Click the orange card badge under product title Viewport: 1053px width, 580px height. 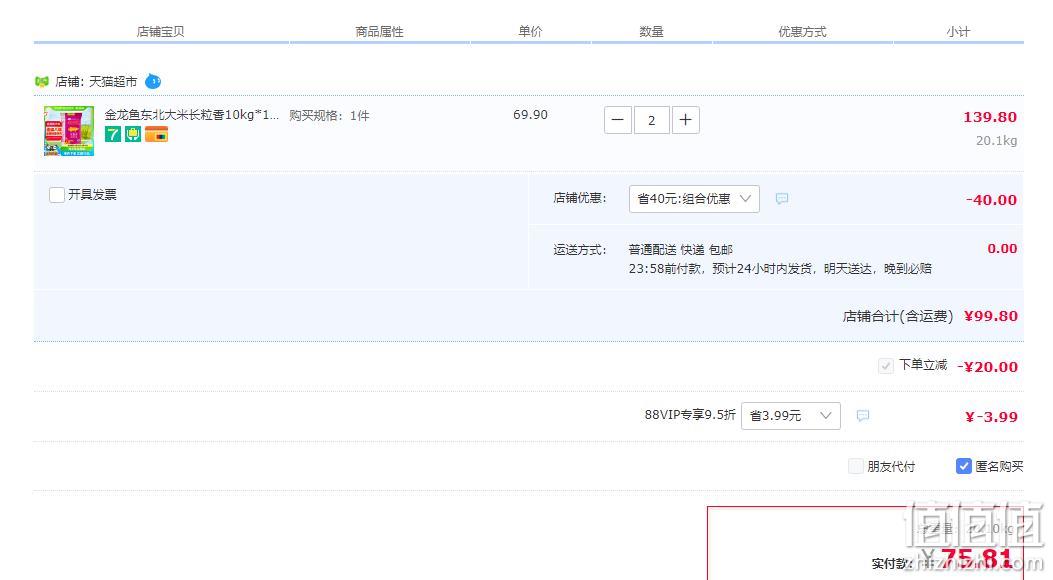(156, 134)
